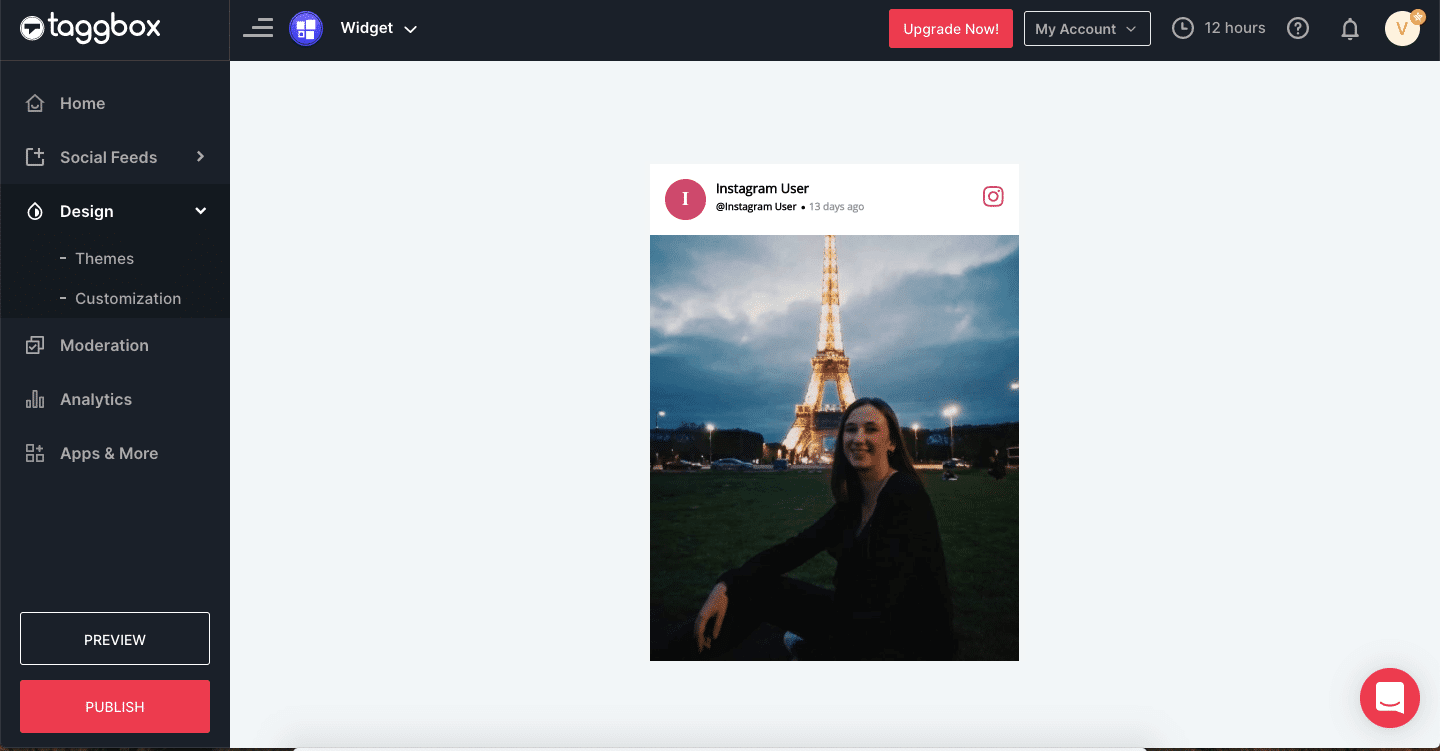1440x751 pixels.
Task: Open the help question mark icon
Action: pos(1298,28)
